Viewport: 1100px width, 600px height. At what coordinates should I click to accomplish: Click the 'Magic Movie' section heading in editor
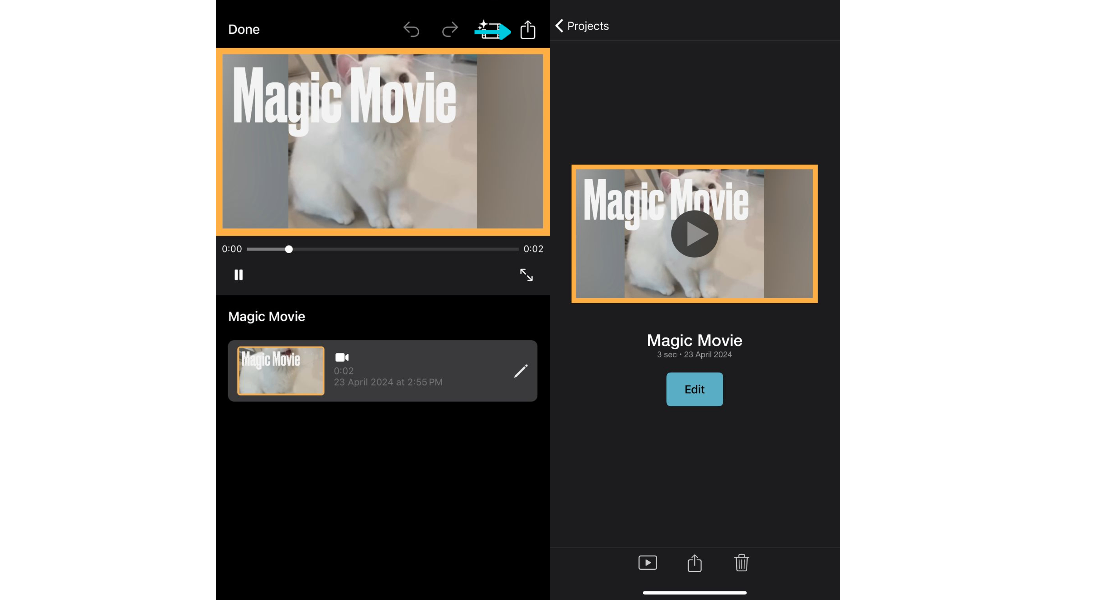pyautogui.click(x=267, y=316)
